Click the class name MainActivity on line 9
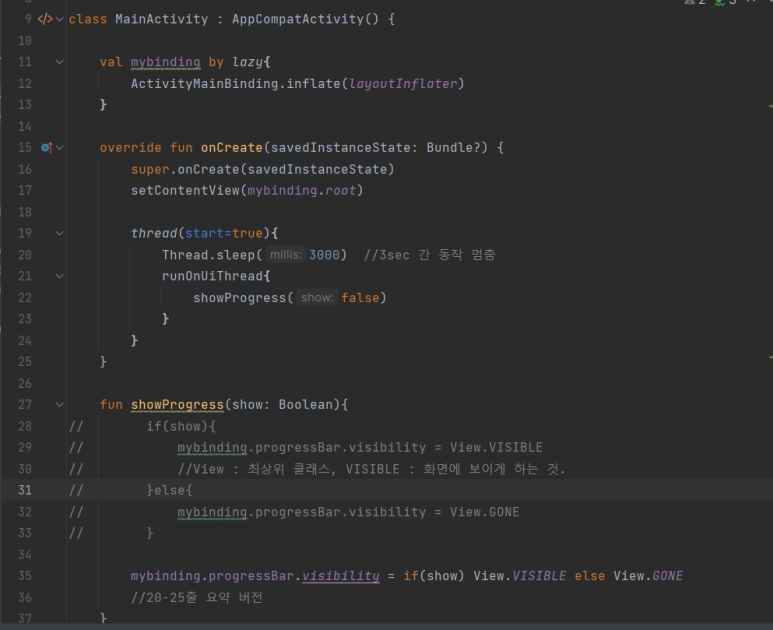 (x=162, y=19)
